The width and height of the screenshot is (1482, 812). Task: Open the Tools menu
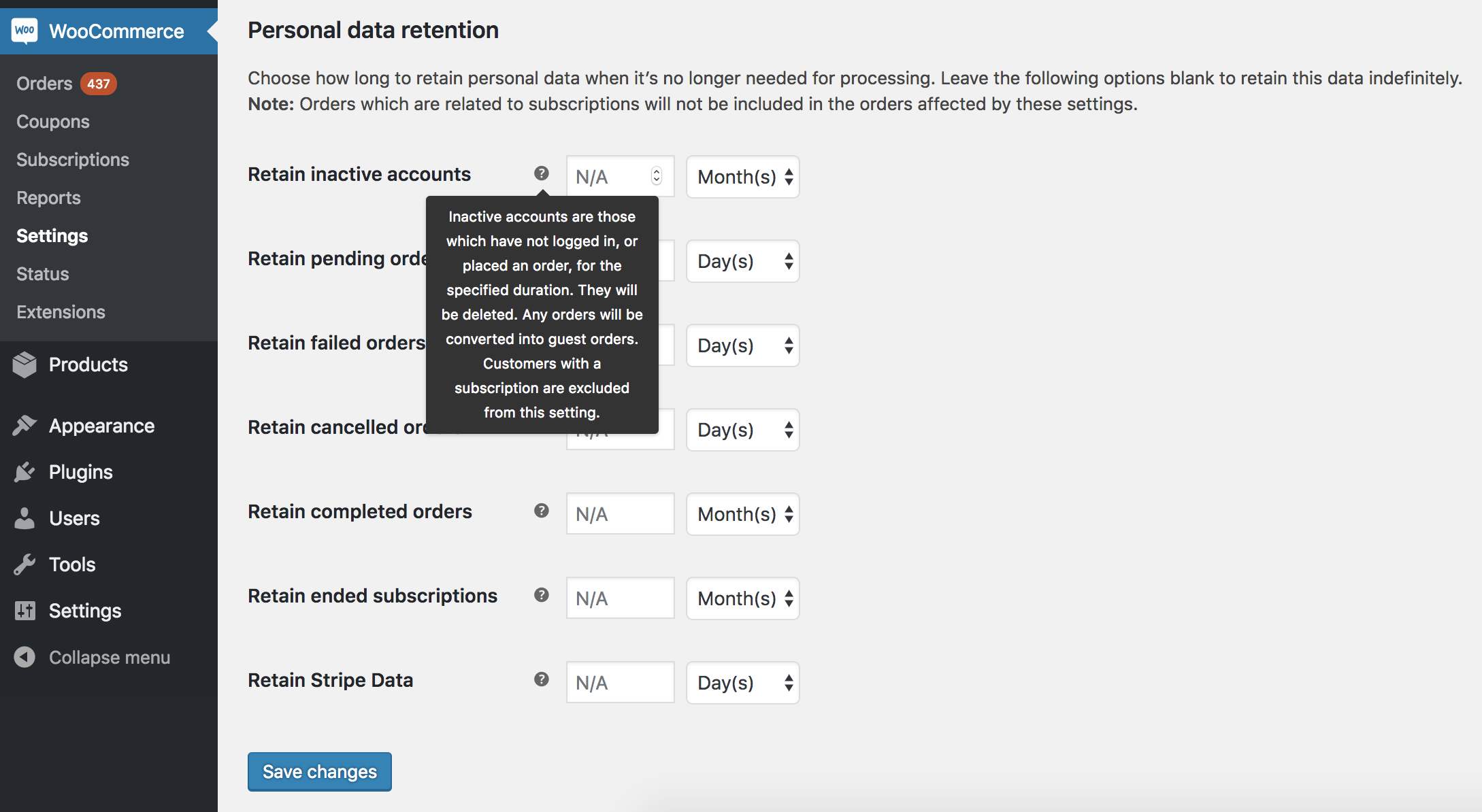tap(109, 564)
